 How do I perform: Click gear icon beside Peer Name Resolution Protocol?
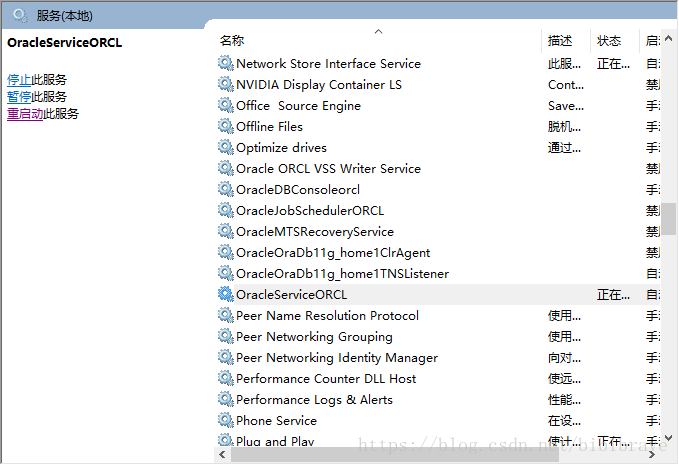click(226, 315)
